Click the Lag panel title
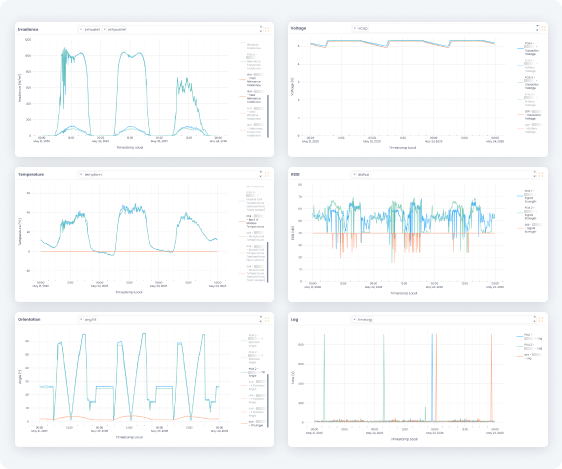This screenshot has width=562, height=469. (294, 319)
